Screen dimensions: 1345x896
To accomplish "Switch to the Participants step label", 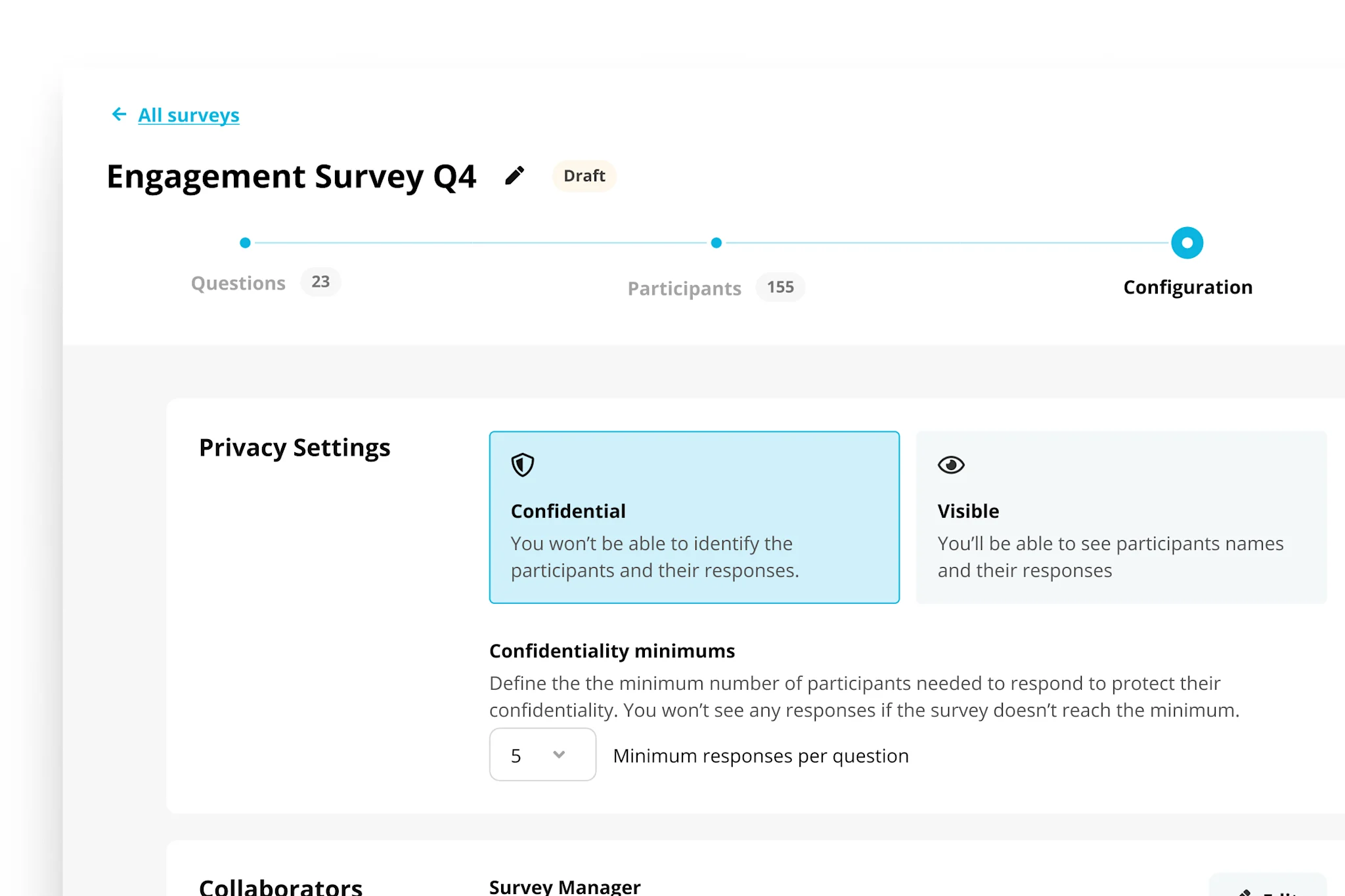I will click(x=684, y=288).
